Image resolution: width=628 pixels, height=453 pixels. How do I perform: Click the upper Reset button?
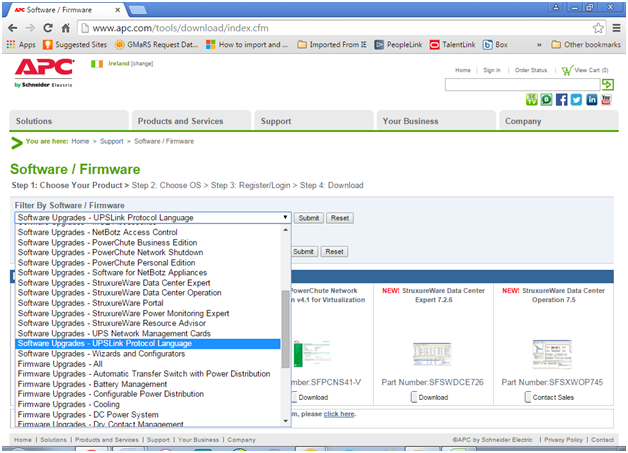click(340, 218)
